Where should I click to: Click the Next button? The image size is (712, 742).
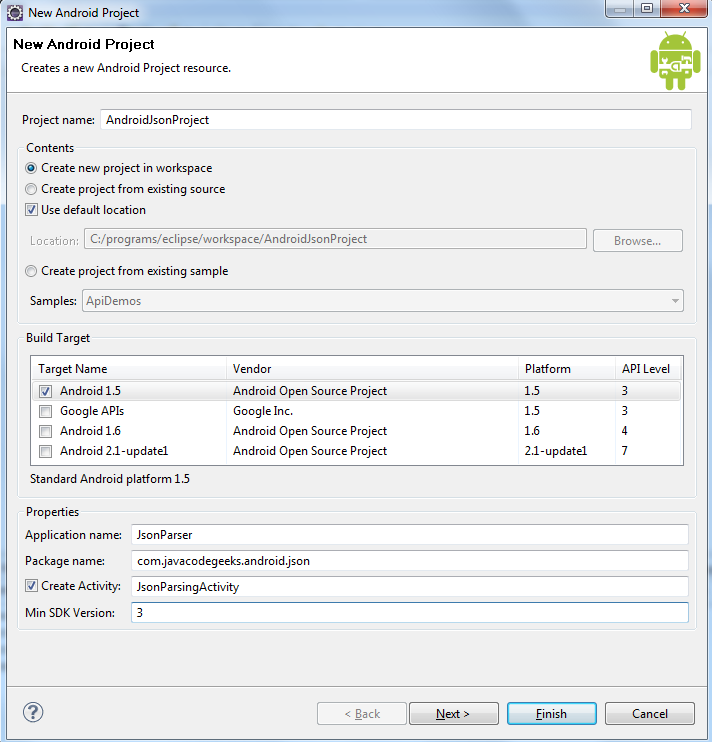click(454, 714)
